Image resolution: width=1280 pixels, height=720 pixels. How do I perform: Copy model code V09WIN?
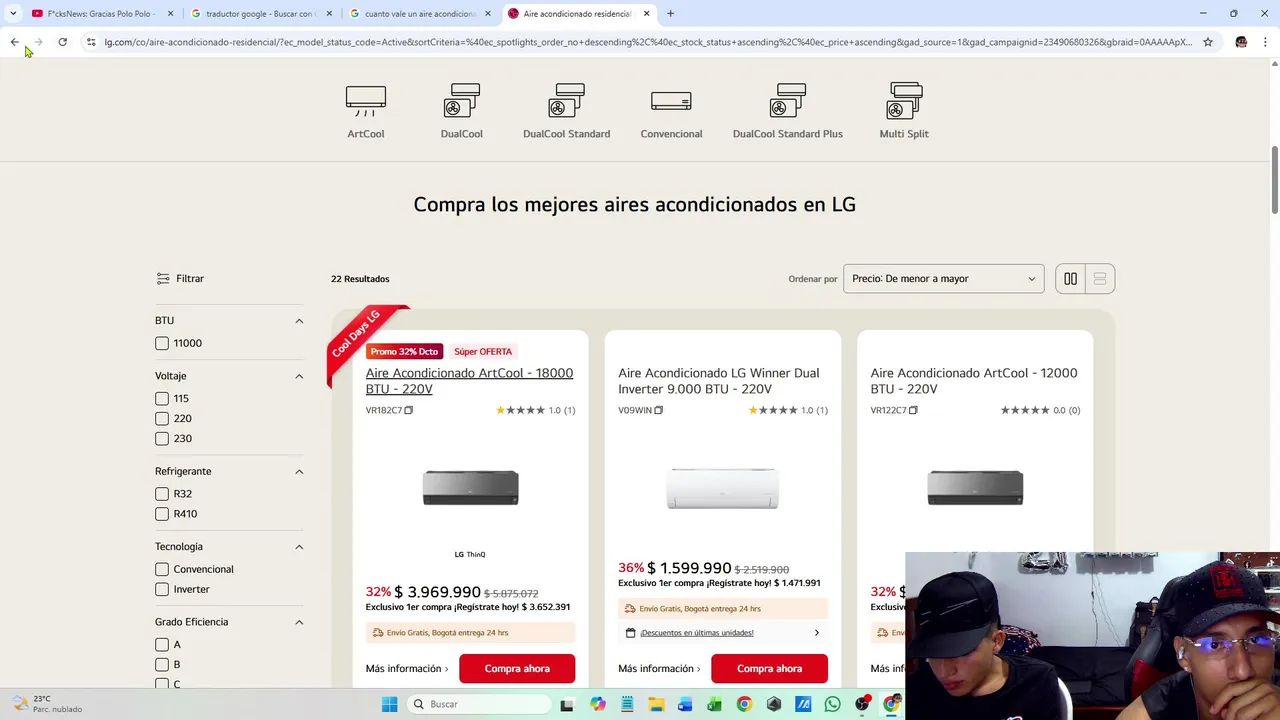point(658,410)
